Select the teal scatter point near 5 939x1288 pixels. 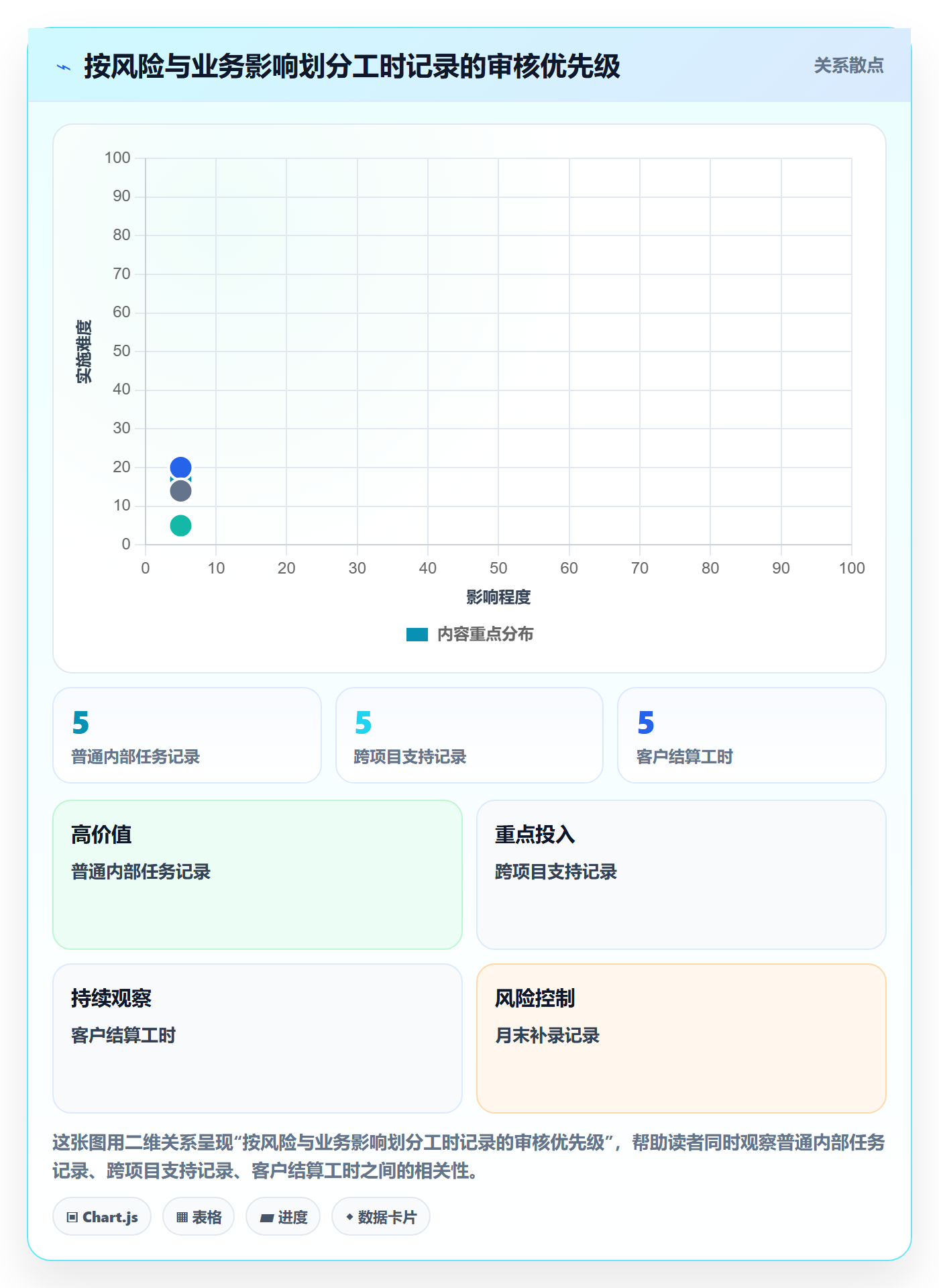click(x=180, y=525)
